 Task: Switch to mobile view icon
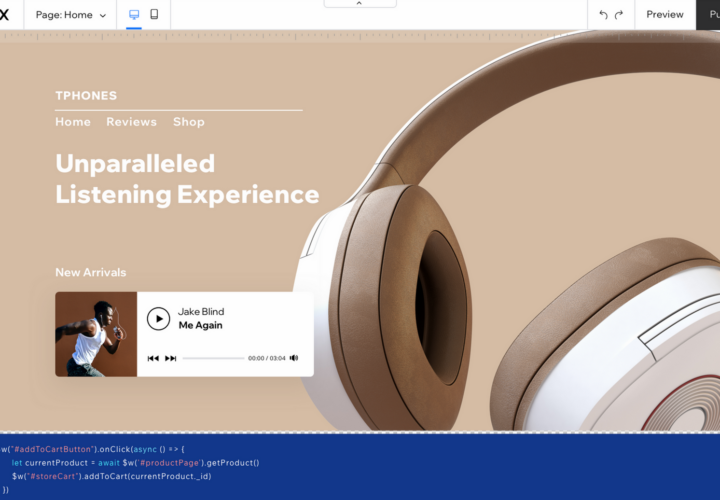pos(154,14)
